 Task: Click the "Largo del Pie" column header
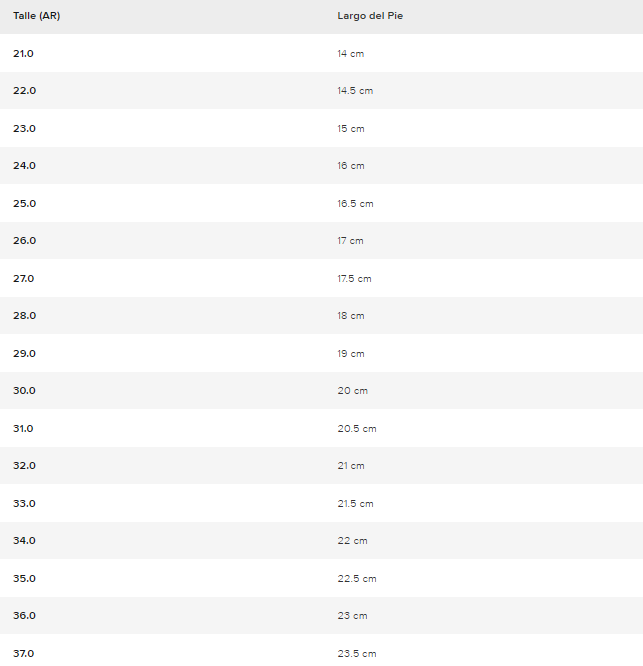[370, 16]
